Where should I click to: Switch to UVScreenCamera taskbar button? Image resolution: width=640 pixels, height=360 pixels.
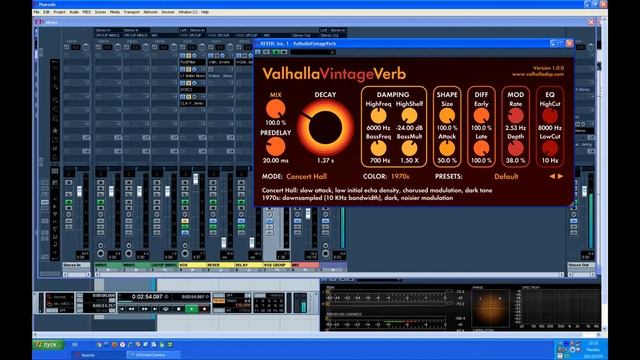152,355
